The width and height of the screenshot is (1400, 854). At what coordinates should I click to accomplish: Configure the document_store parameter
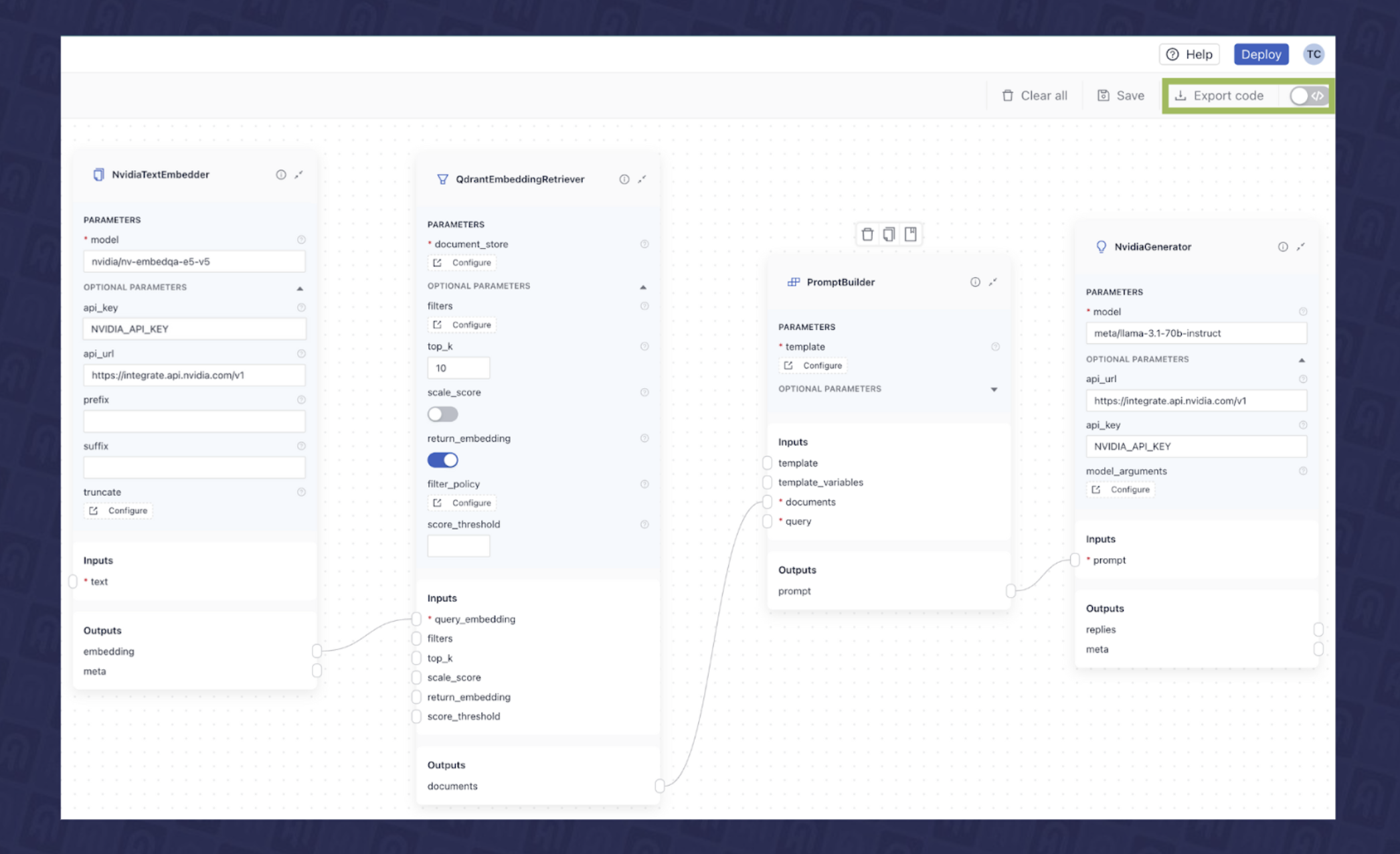click(x=462, y=263)
